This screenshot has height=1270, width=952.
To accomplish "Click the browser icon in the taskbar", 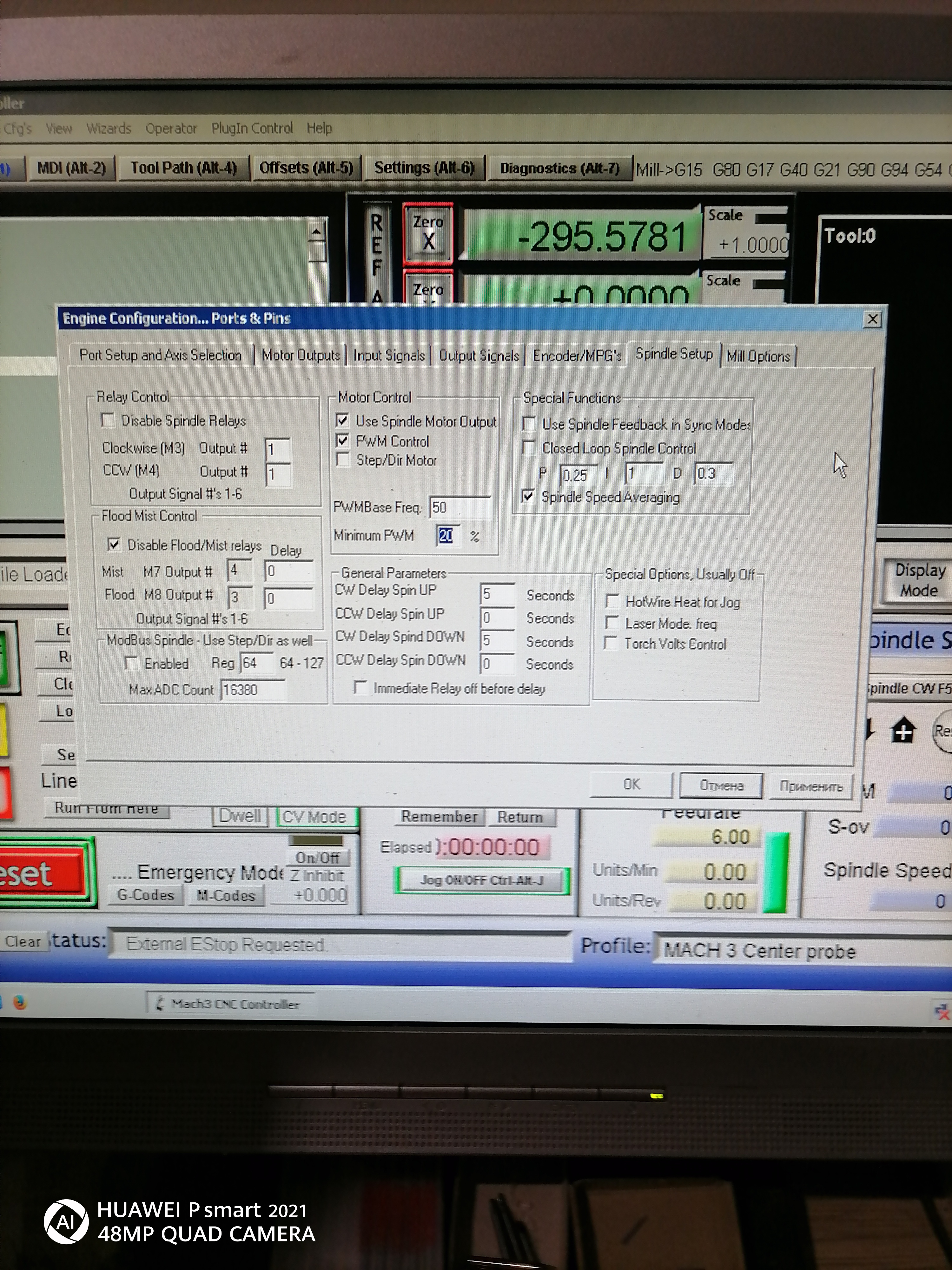I will pyautogui.click(x=20, y=1002).
